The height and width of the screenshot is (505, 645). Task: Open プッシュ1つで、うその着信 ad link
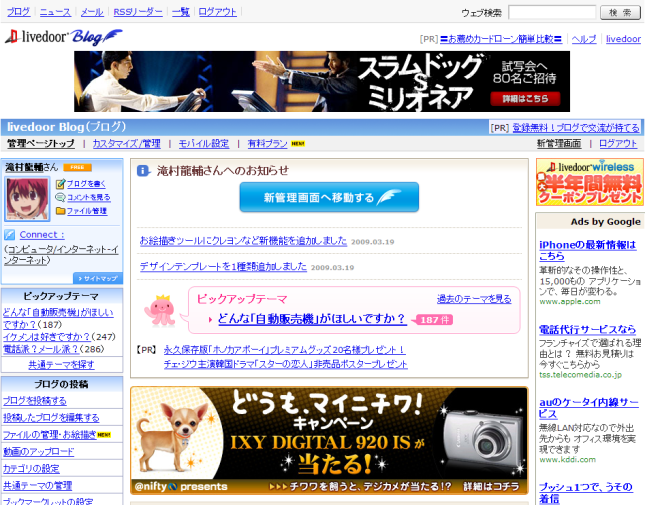tap(586, 493)
